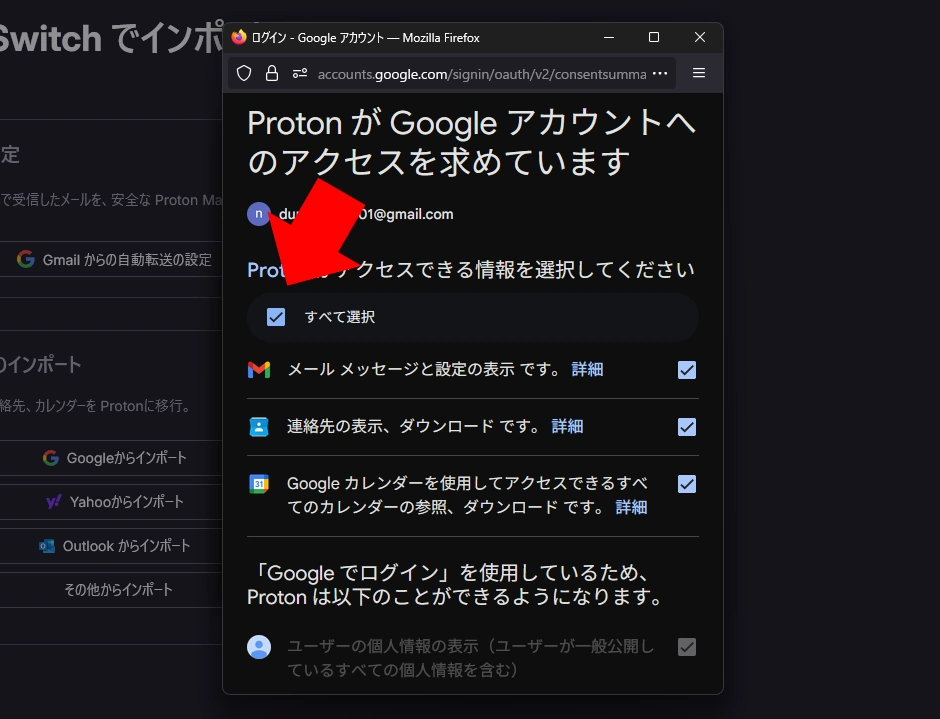Open 詳細 link for mail messages permission

pos(588,369)
